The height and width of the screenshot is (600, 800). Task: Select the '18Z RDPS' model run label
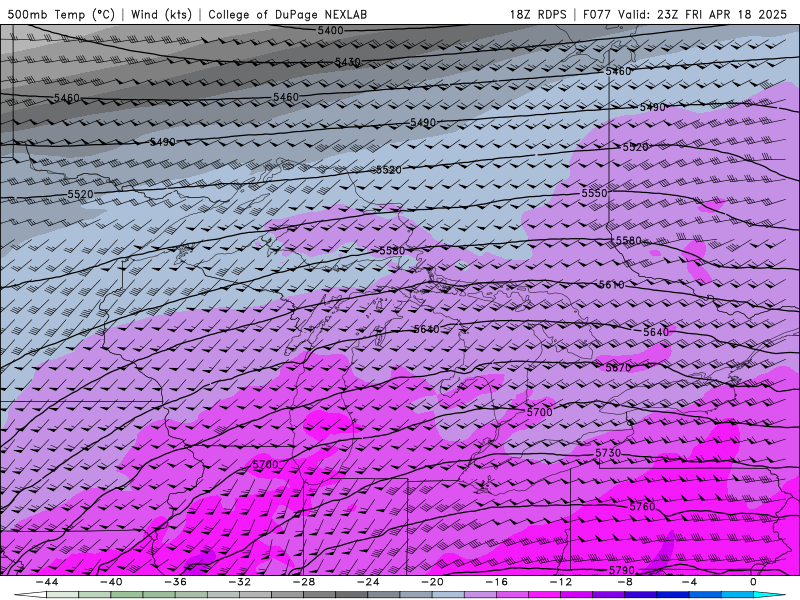coord(538,14)
